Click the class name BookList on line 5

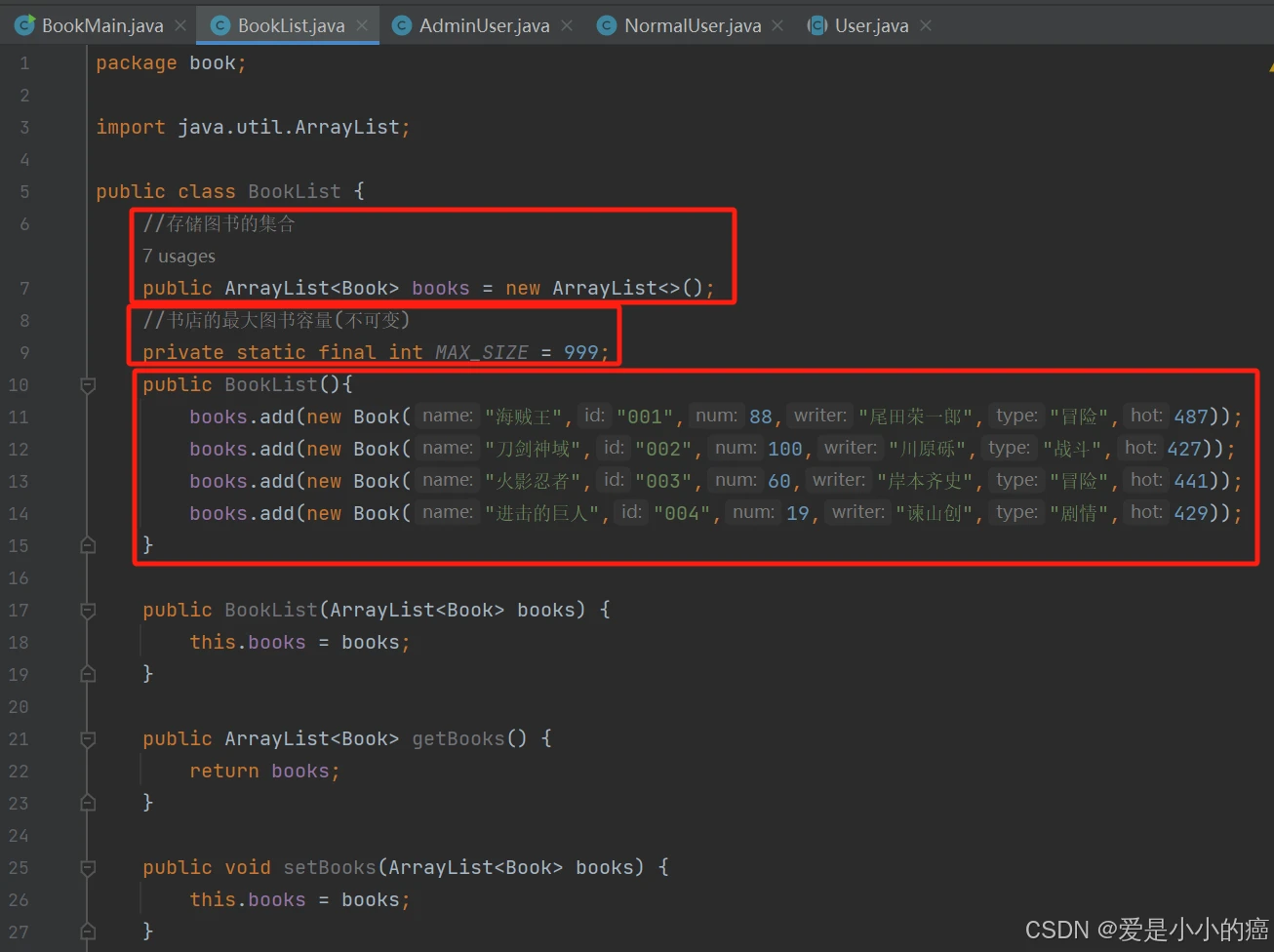[295, 192]
